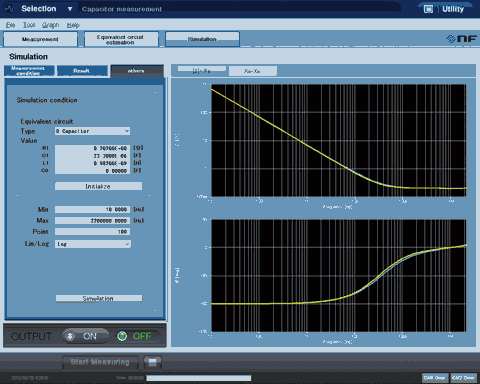Click the 'Capacitor measurement' title text
Screen dimensions: 480x384
coord(122,9)
